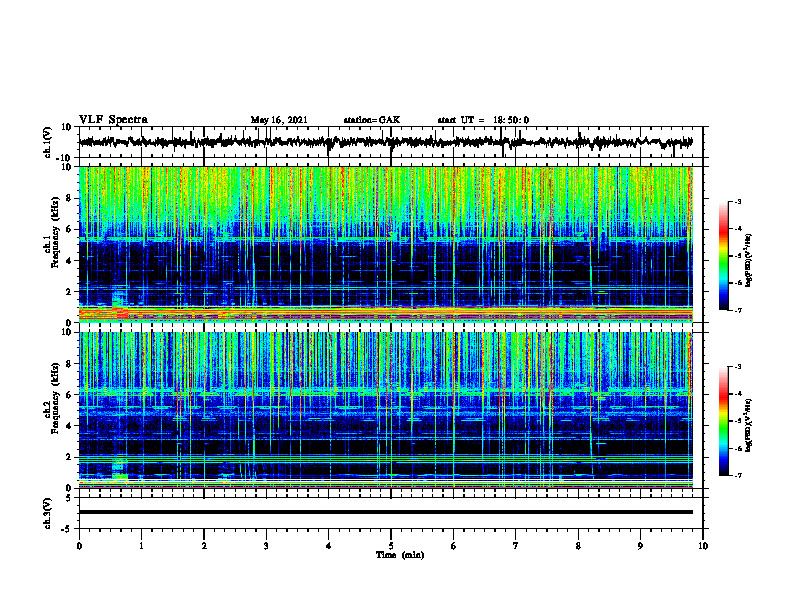Click the time axis tick label "5"
The height and width of the screenshot is (612, 792).
click(x=391, y=546)
